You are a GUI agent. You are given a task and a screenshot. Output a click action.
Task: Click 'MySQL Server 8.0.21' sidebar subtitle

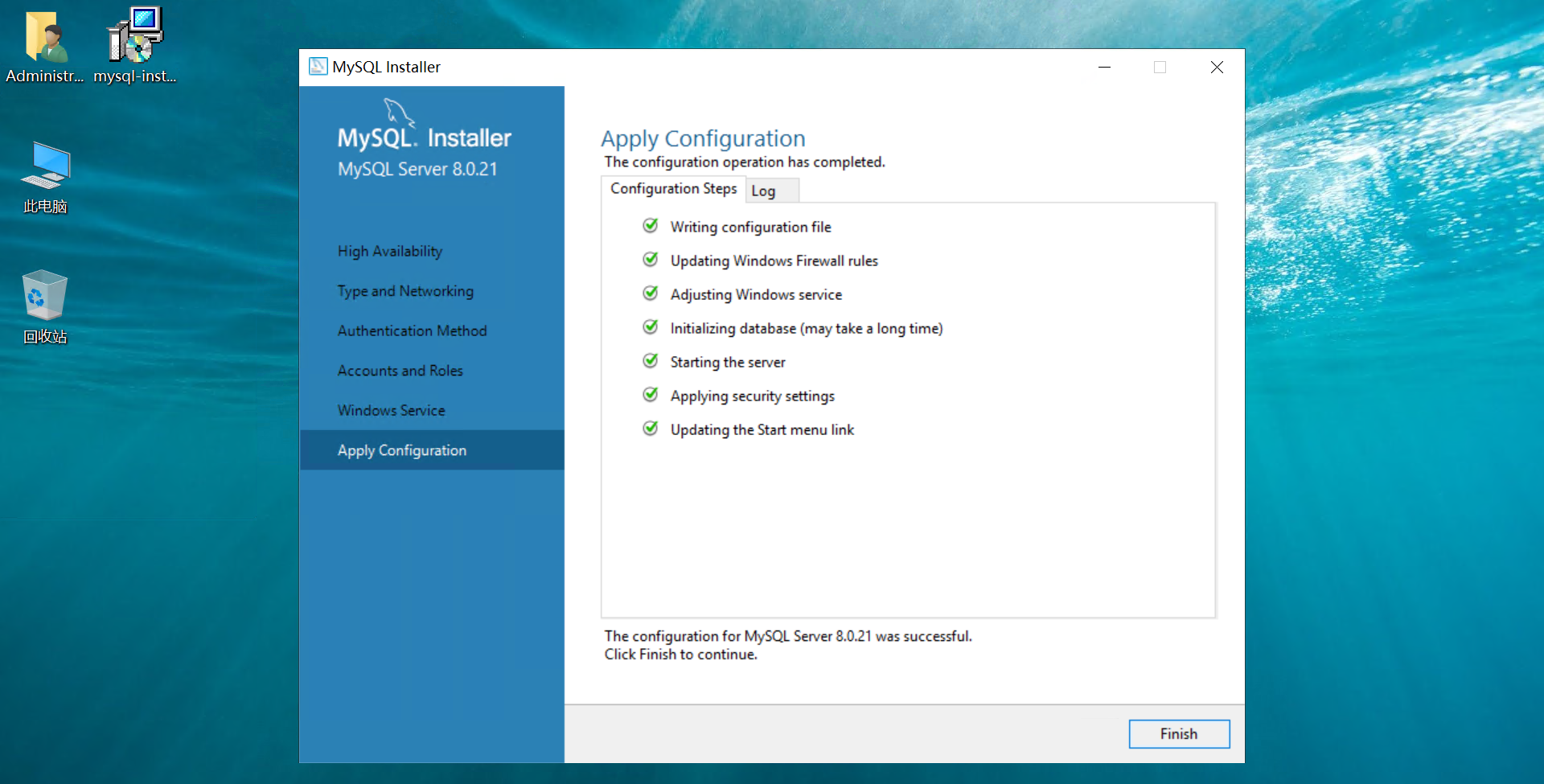click(x=417, y=169)
